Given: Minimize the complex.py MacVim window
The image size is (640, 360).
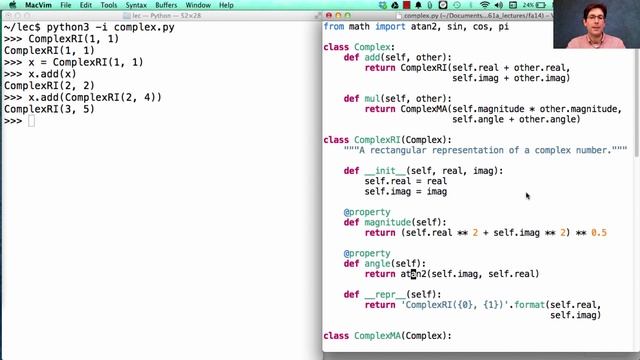Looking at the screenshot, I should click(x=338, y=16).
